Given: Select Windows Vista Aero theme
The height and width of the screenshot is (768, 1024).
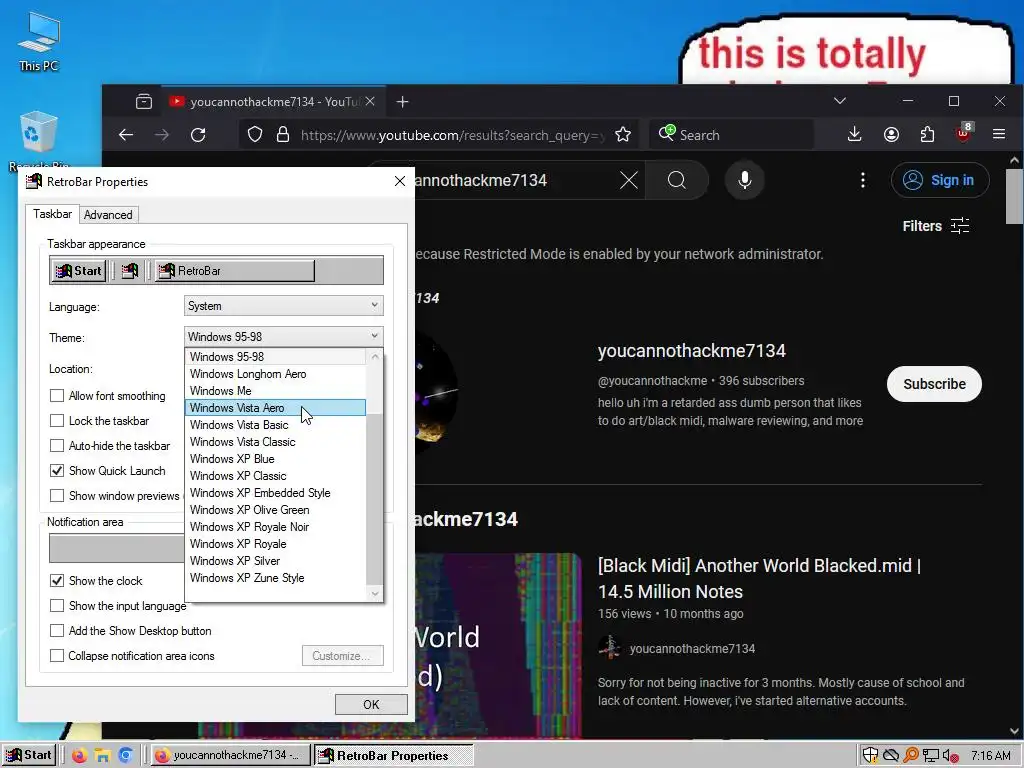Looking at the screenshot, I should click(x=276, y=408).
